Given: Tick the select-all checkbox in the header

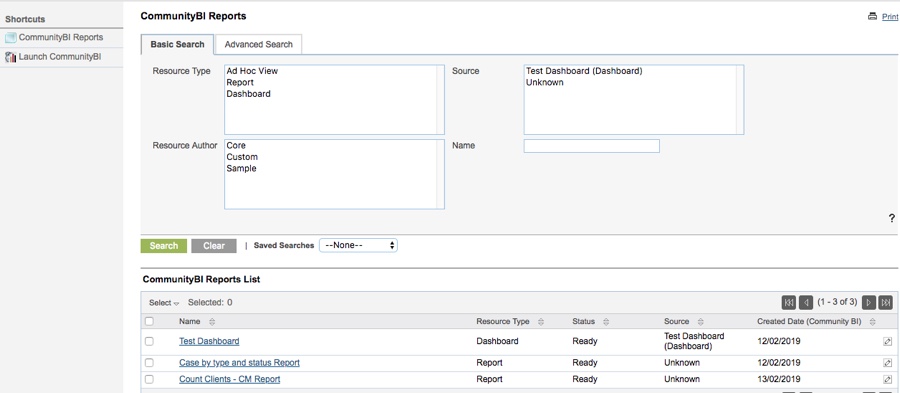Looking at the screenshot, I should point(149,321).
